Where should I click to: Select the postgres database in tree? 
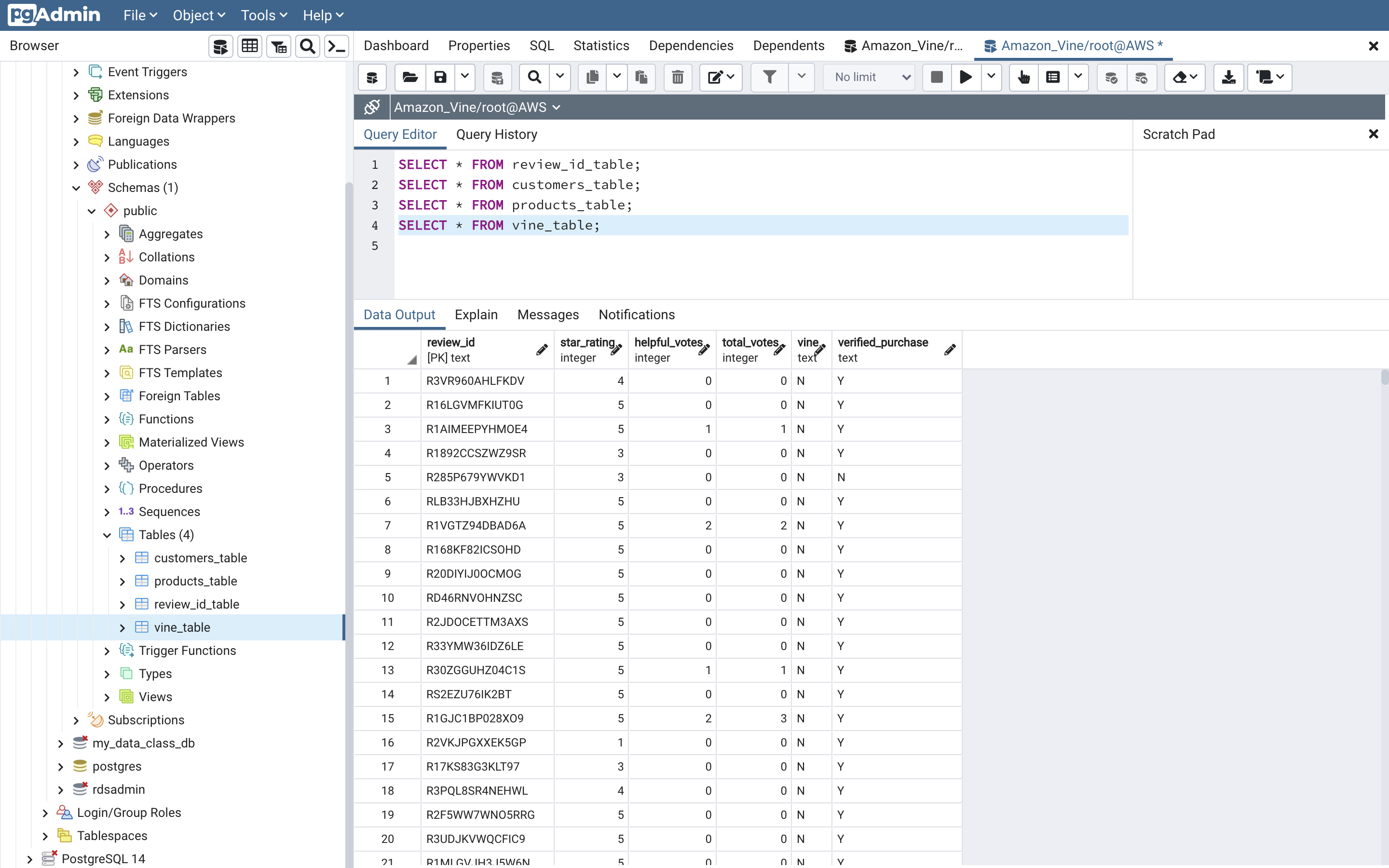pos(117,766)
